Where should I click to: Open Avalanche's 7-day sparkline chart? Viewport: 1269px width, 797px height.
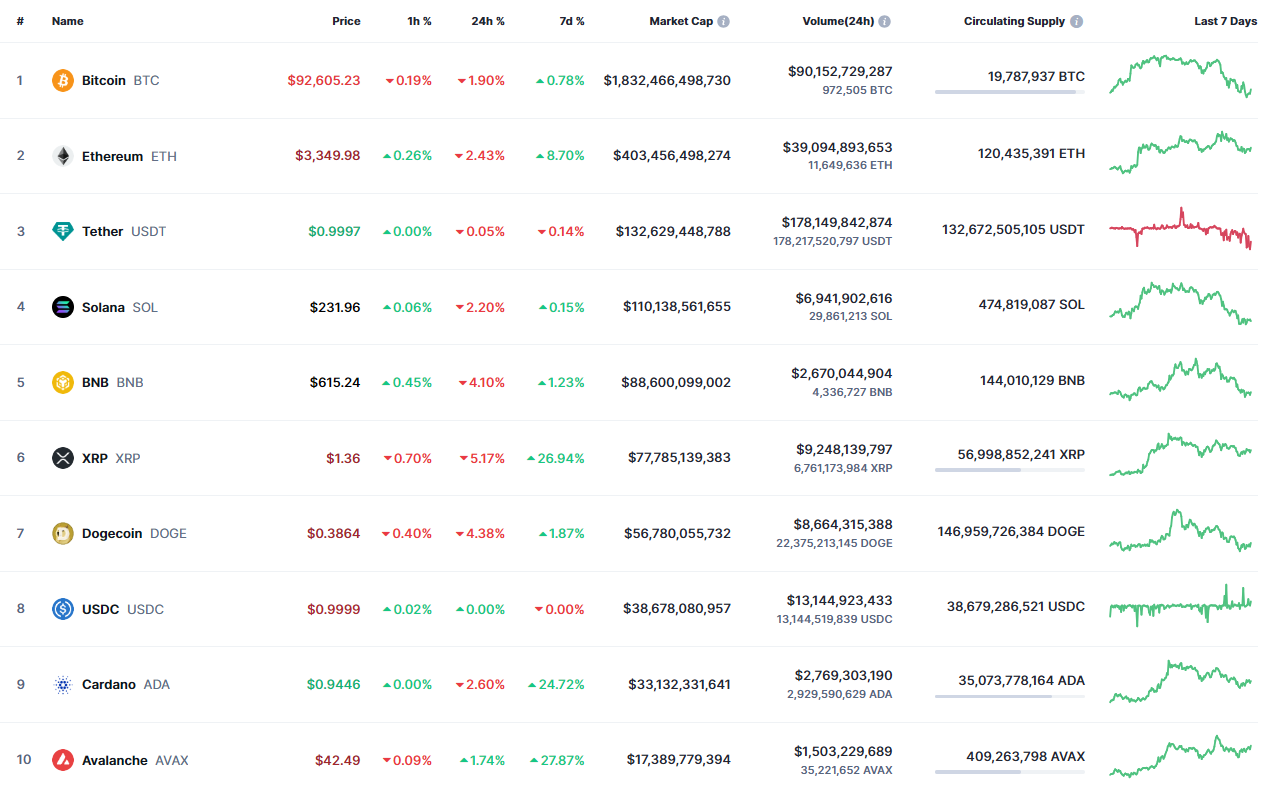click(1181, 757)
